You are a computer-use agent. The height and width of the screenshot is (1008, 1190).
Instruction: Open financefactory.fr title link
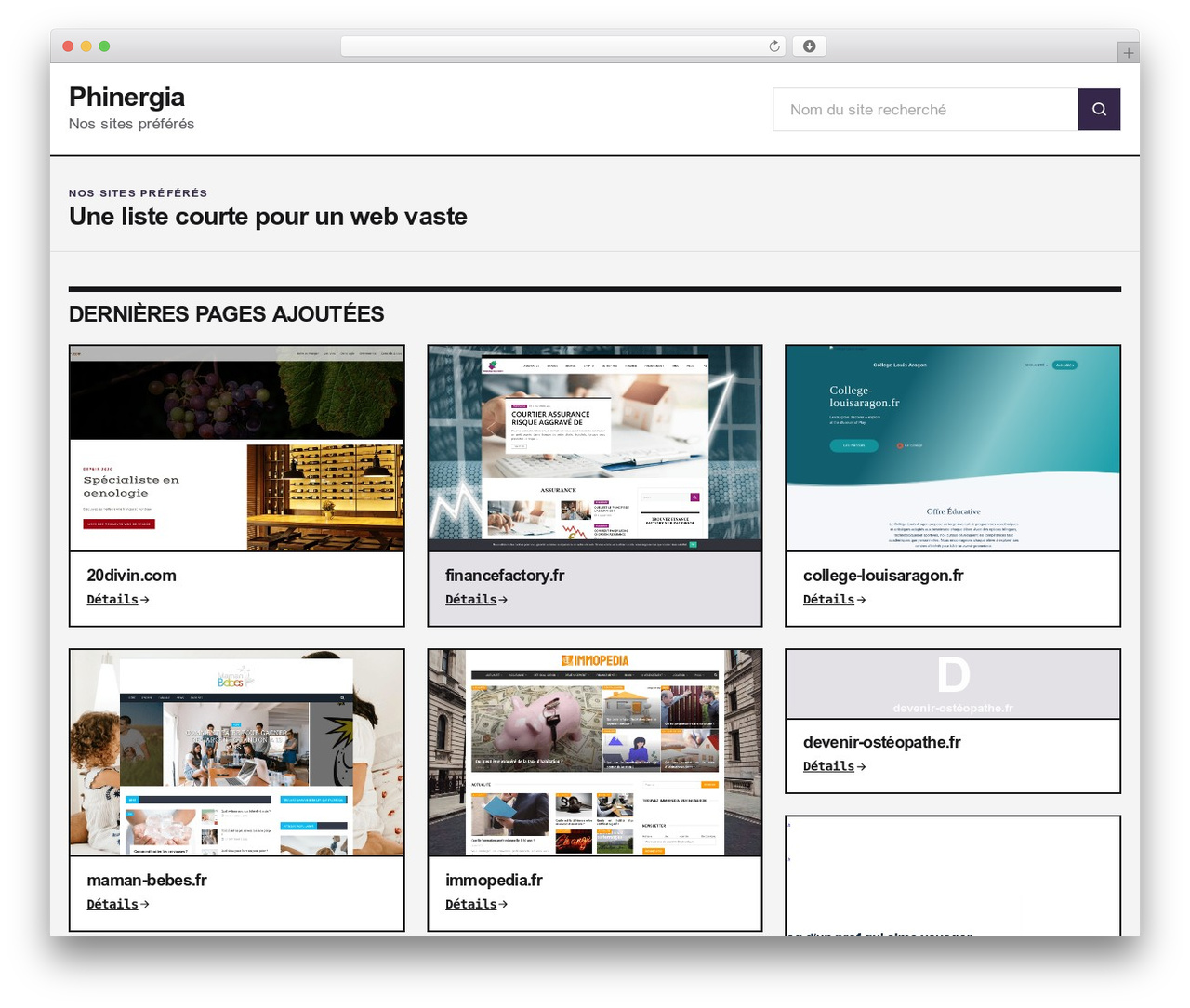click(x=505, y=576)
